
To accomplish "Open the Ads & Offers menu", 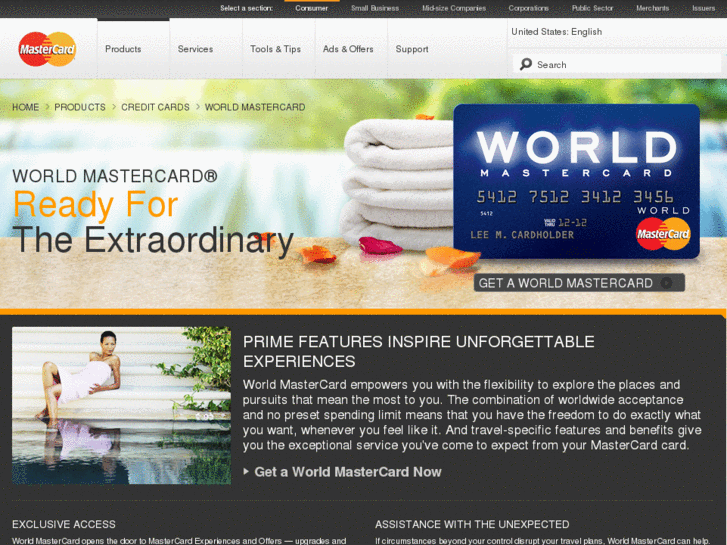I will coord(348,49).
